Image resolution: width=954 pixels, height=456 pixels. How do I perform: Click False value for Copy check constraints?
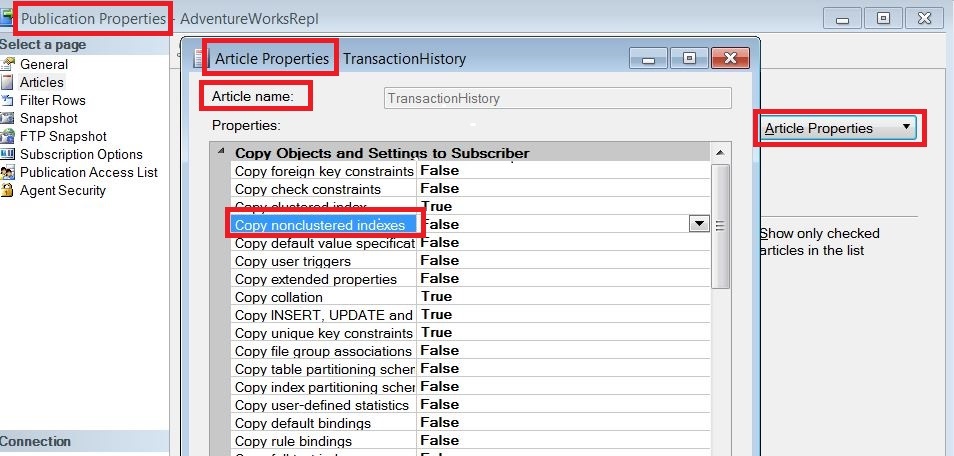439,188
